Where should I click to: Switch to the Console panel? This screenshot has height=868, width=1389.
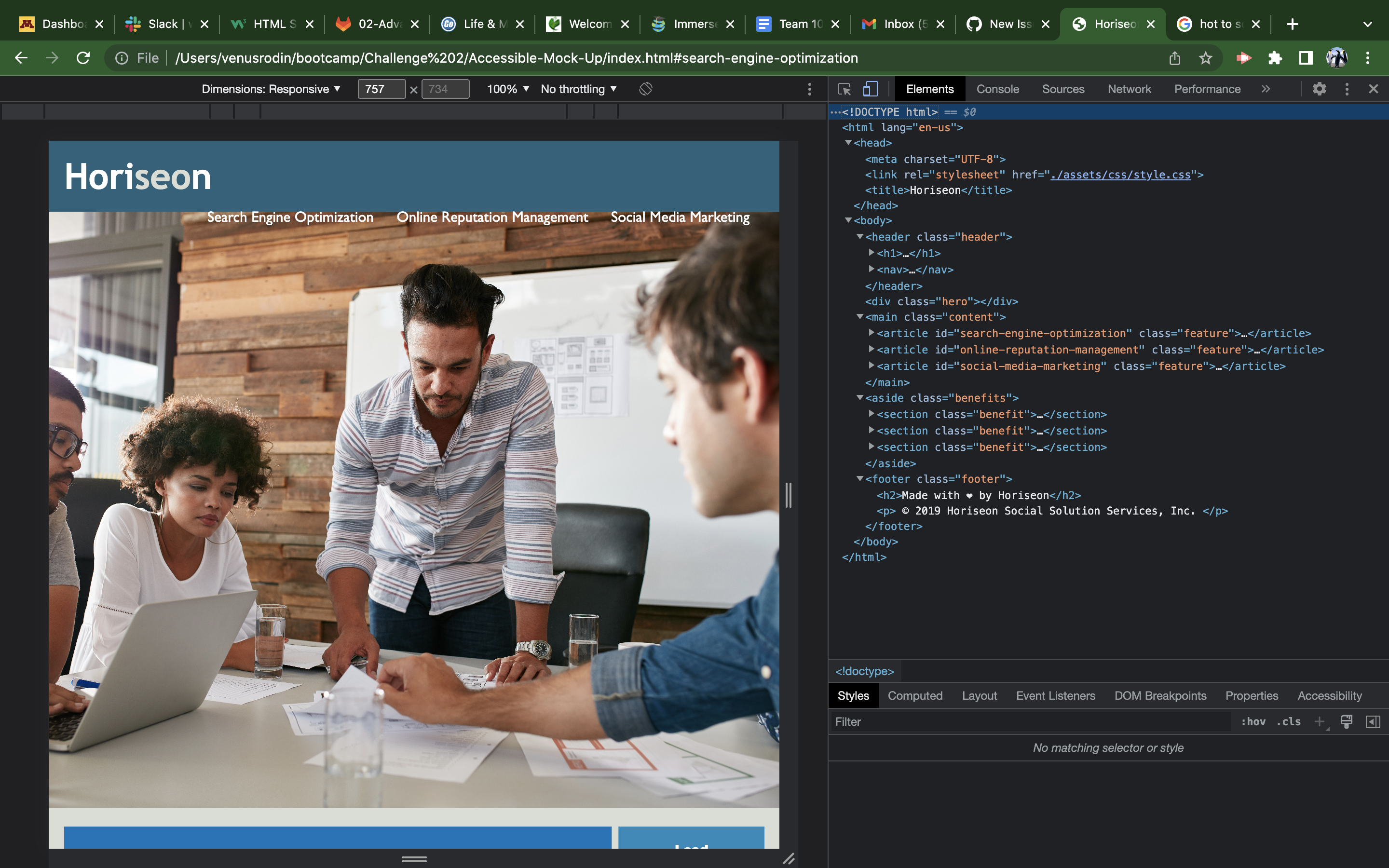(x=997, y=89)
